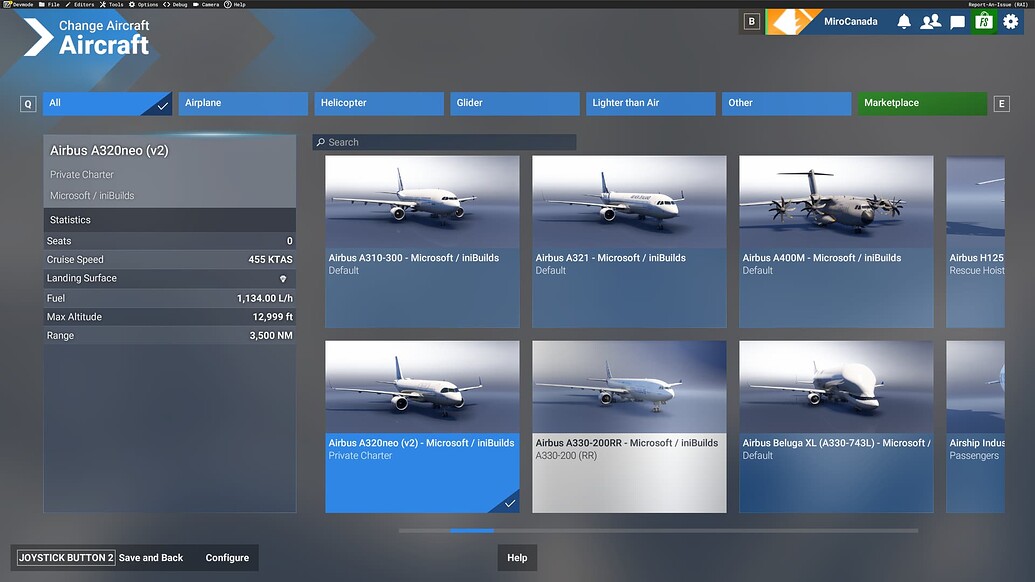Viewport: 1035px width, 582px height.
Task: Click the Configure button
Action: pos(227,557)
